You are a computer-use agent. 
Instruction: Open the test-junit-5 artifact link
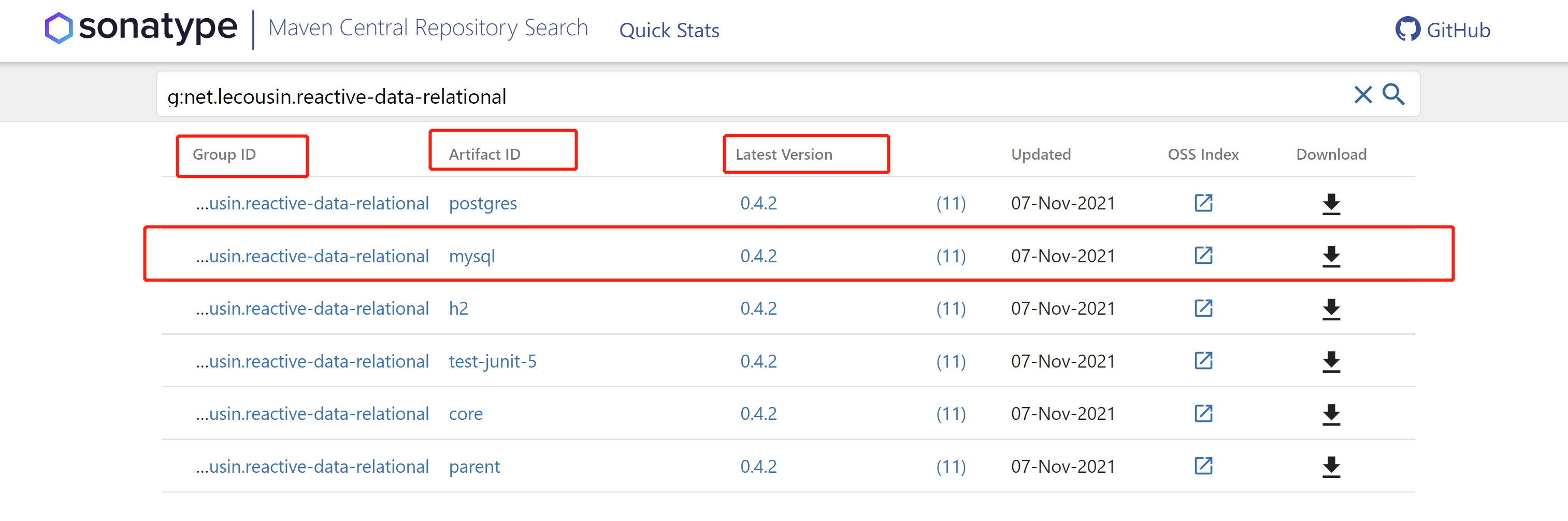pos(493,361)
